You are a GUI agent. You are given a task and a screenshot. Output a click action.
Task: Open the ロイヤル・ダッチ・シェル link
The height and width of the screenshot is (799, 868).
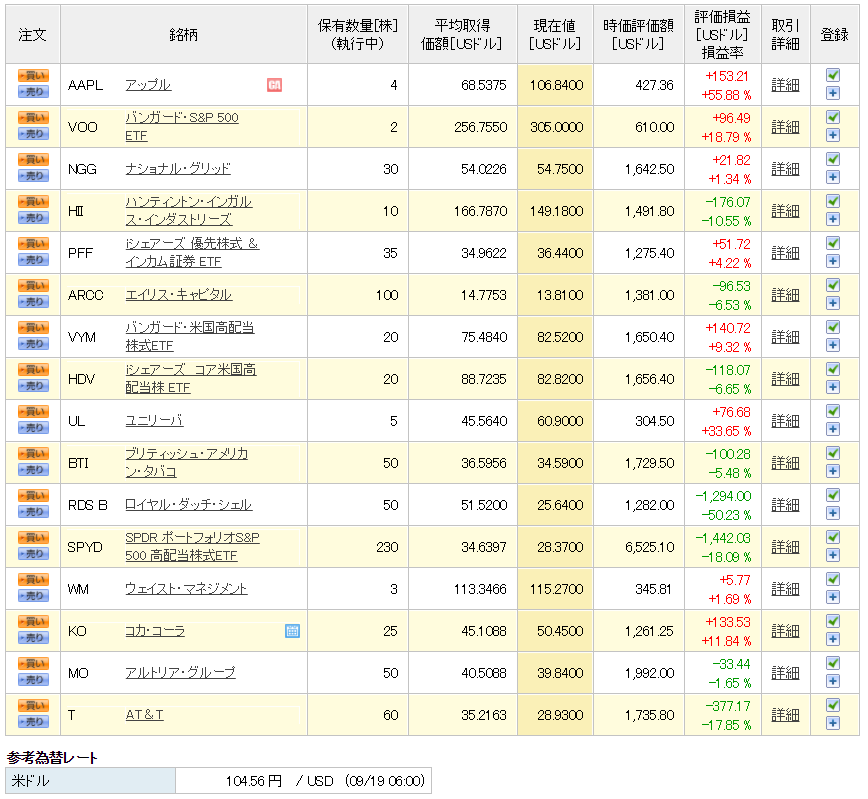[188, 505]
